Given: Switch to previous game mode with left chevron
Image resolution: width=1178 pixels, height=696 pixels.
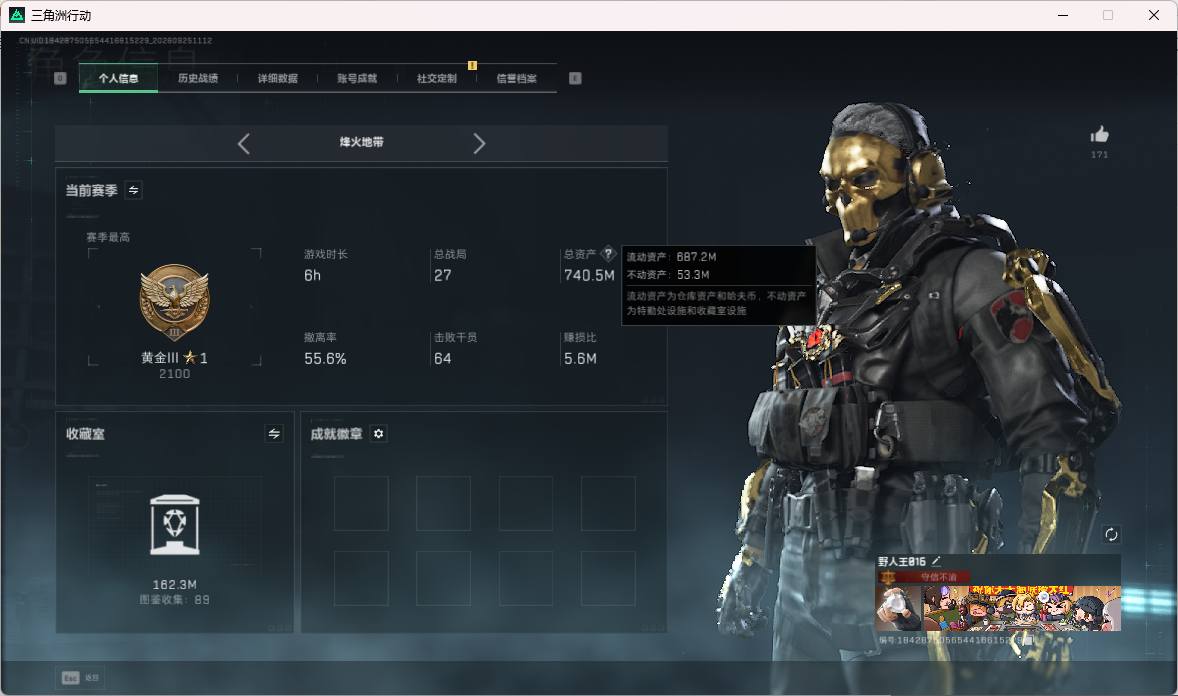Looking at the screenshot, I should click(243, 144).
